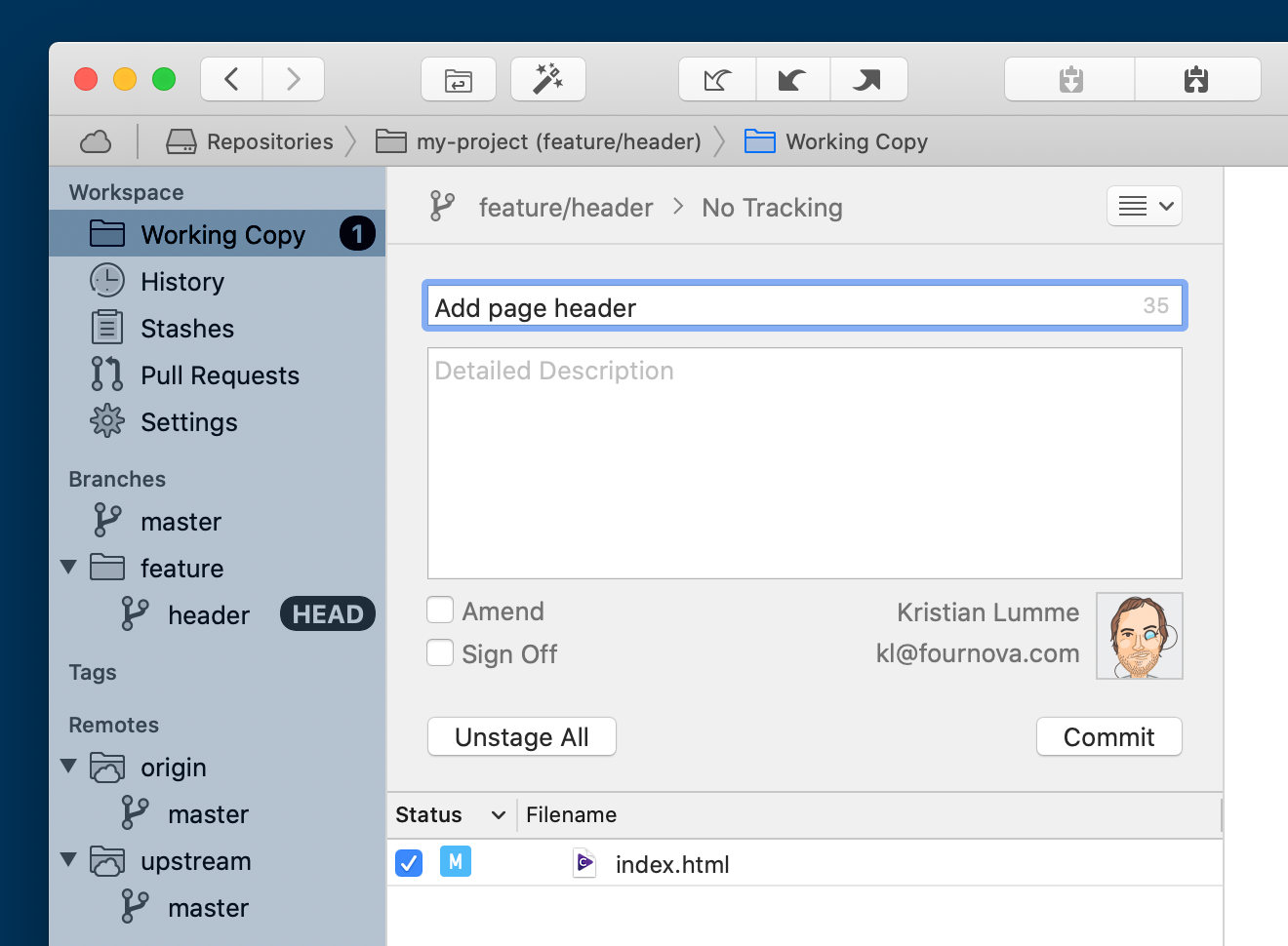1288x946 pixels.
Task: Click the Commit button
Action: (x=1108, y=736)
